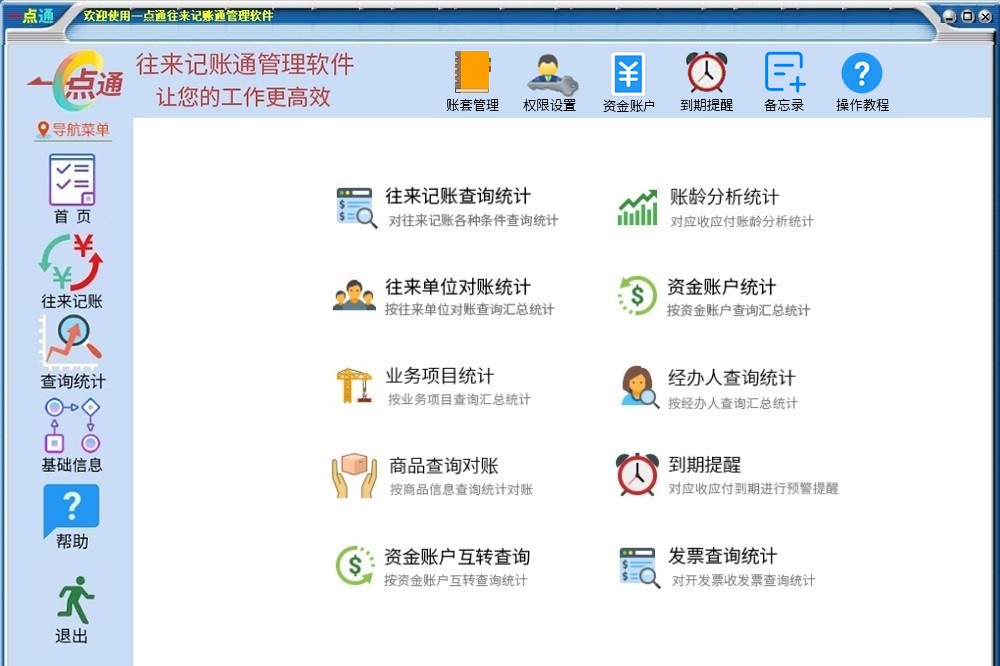Click description 按资金账户互转查询统计
Screen dimensions: 1000x666
pyautogui.click(x=455, y=580)
